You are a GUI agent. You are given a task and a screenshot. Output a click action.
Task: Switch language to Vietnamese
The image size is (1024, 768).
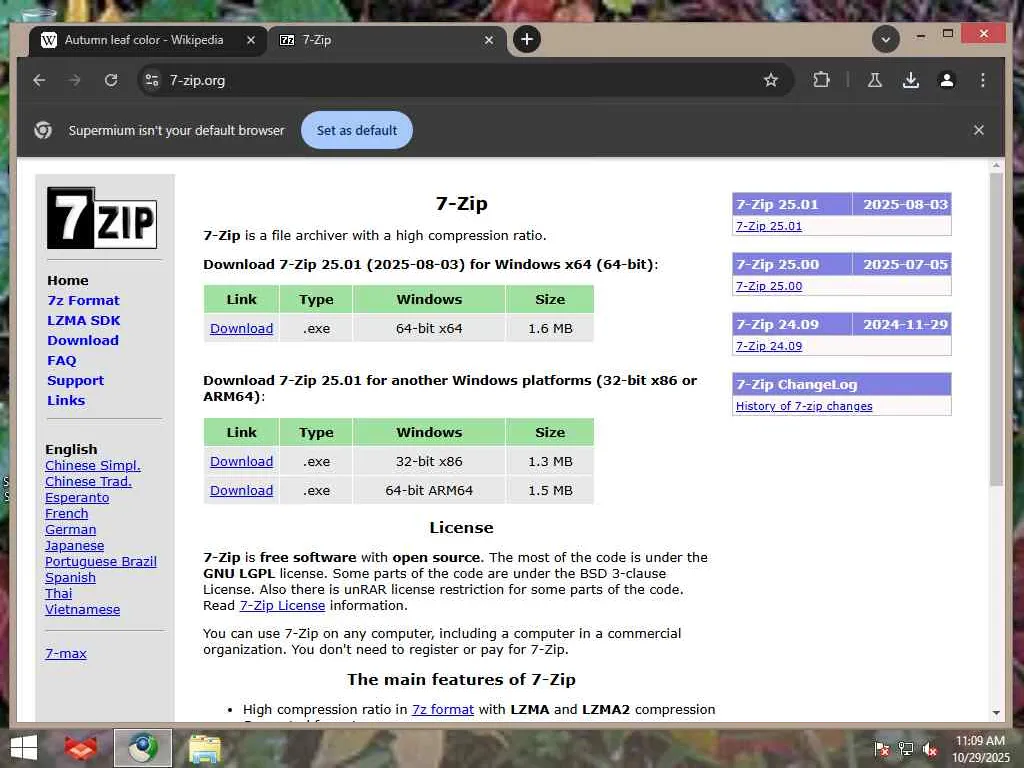82,609
